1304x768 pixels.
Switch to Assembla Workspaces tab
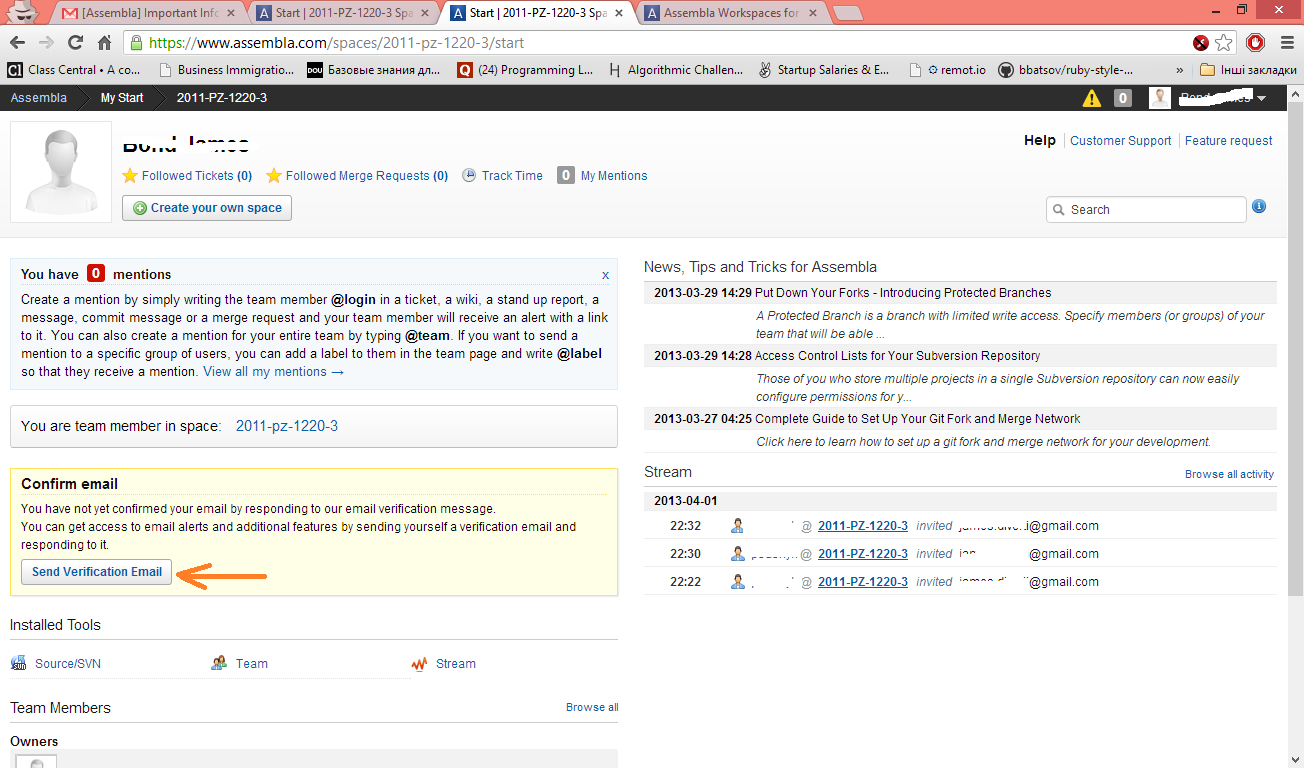pos(732,13)
